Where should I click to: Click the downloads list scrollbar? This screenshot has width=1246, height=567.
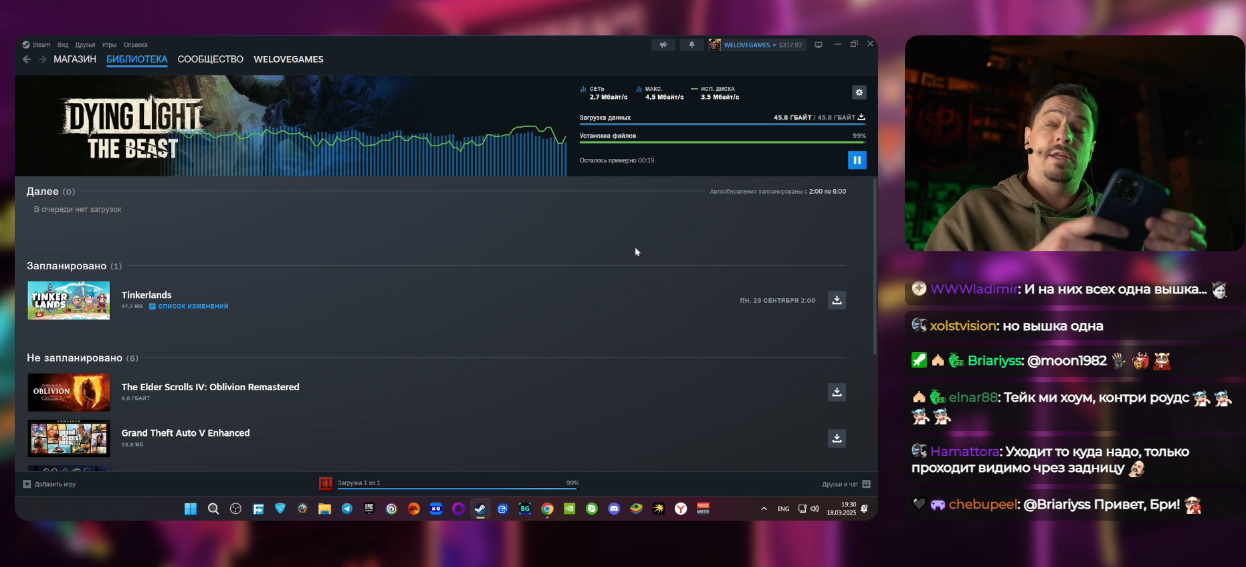[876, 265]
